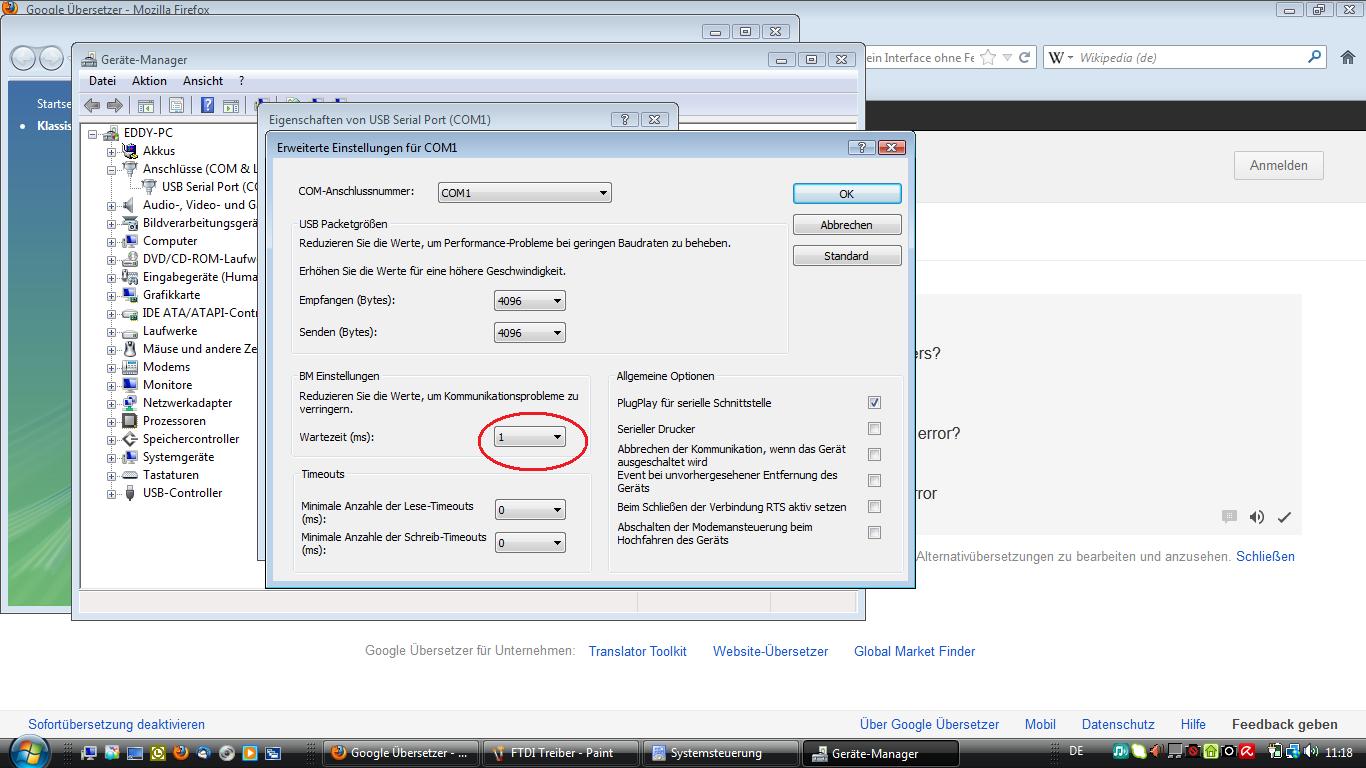Enable the Serieller Drucker checkbox

point(874,429)
